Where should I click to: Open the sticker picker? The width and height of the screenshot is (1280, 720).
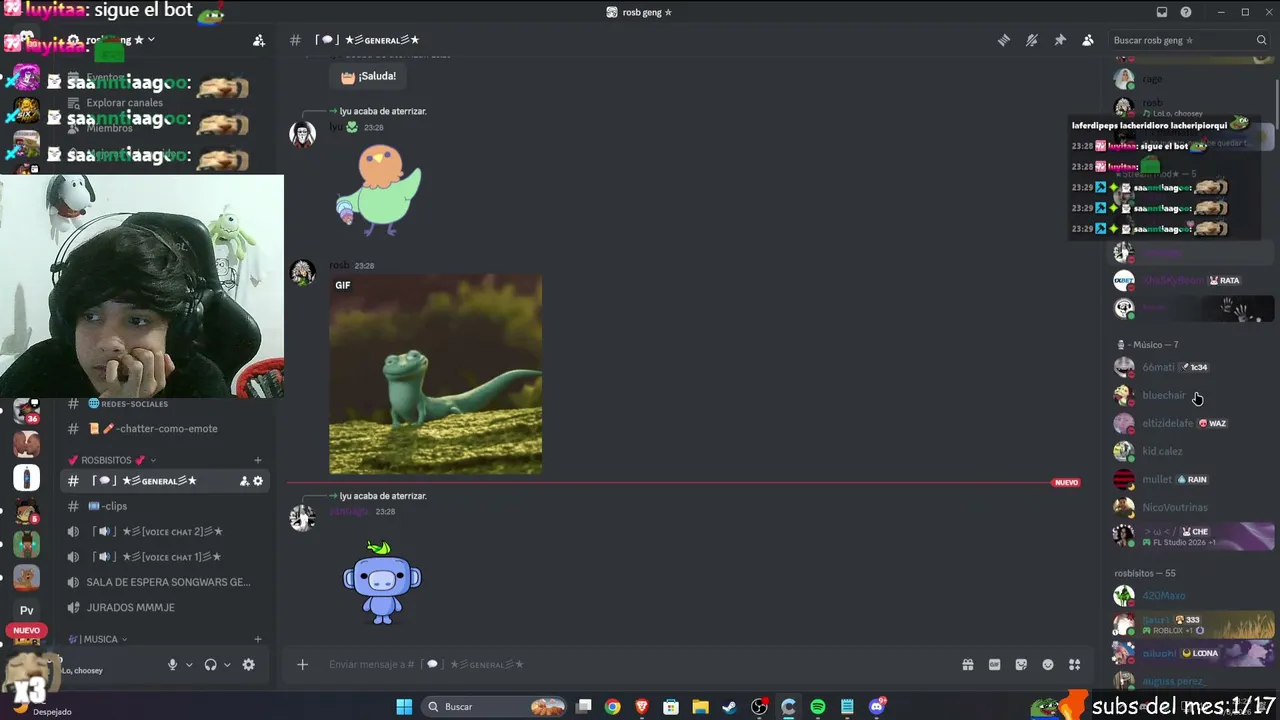(x=1021, y=664)
